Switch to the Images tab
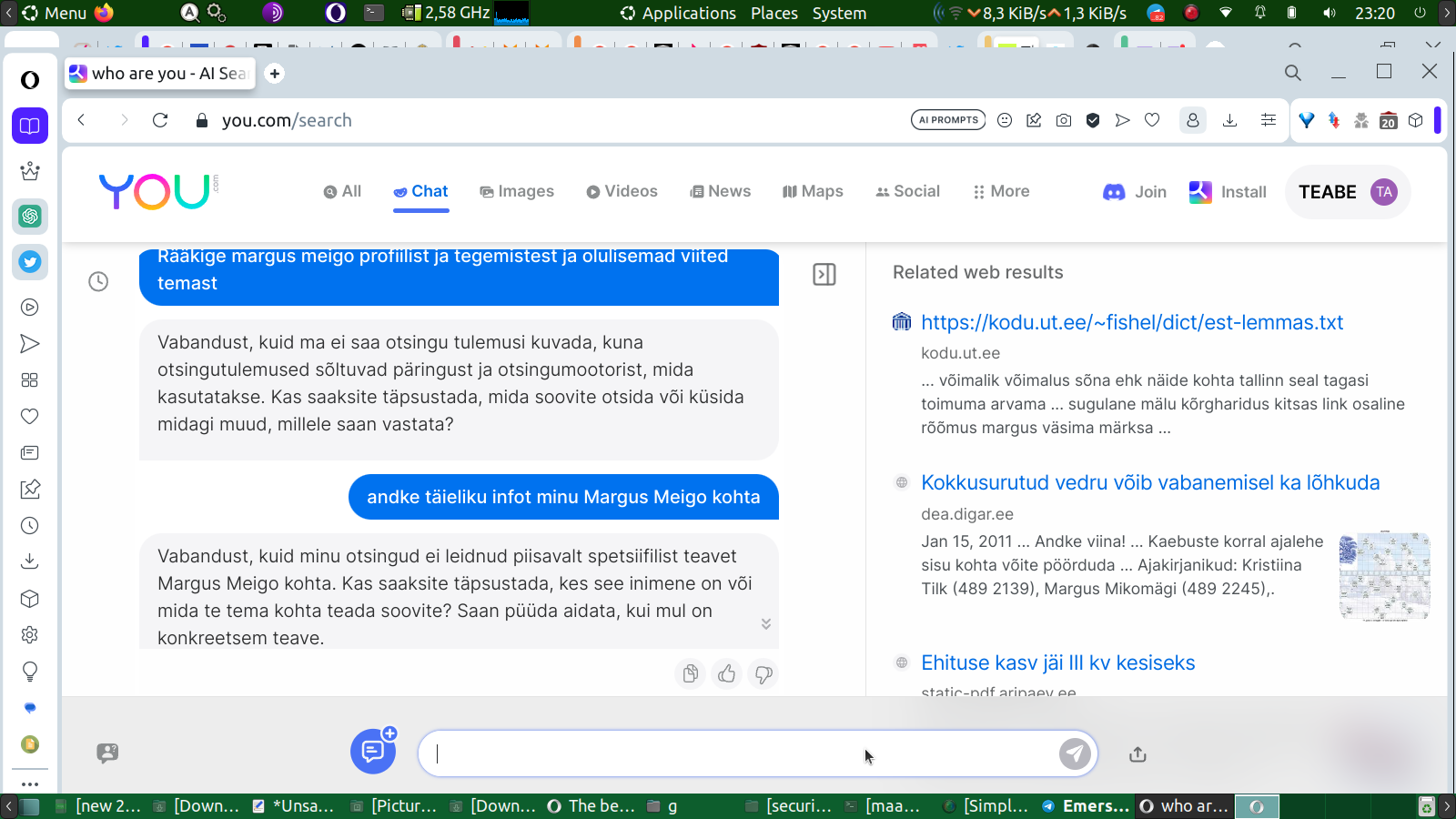 [x=517, y=191]
